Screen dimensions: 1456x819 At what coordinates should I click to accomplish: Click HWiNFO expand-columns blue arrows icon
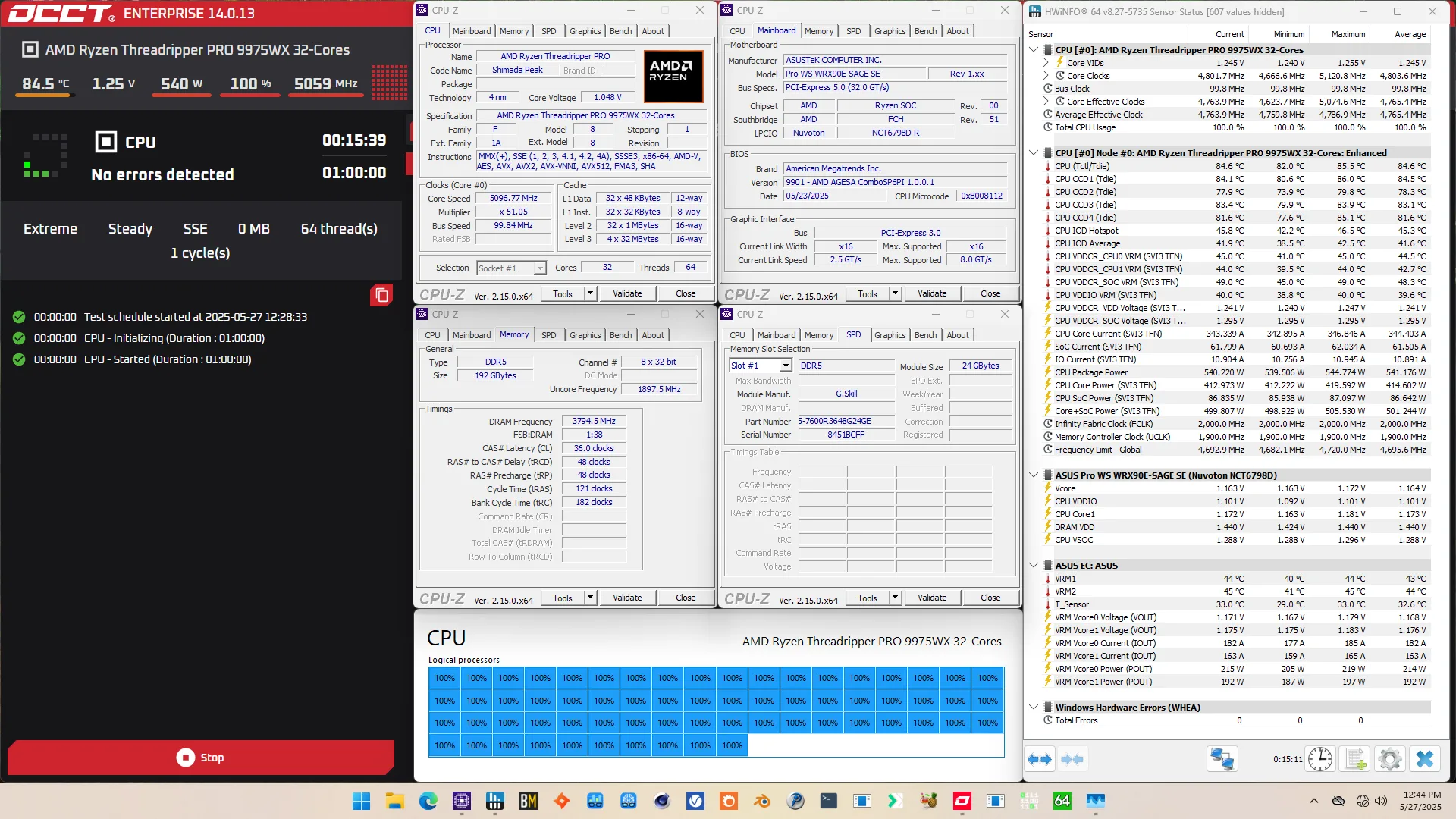coord(1040,759)
